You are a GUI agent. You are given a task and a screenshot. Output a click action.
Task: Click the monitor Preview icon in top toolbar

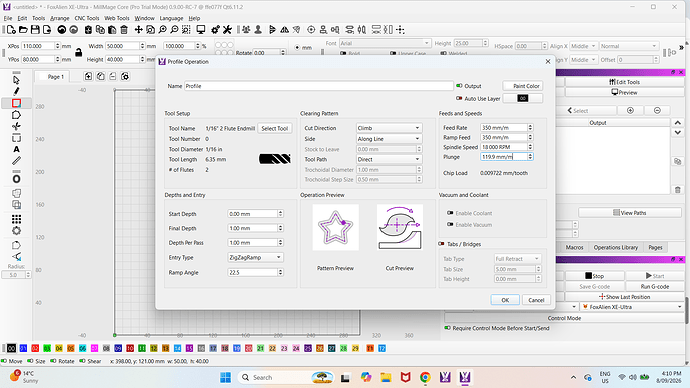pyautogui.click(x=201, y=30)
